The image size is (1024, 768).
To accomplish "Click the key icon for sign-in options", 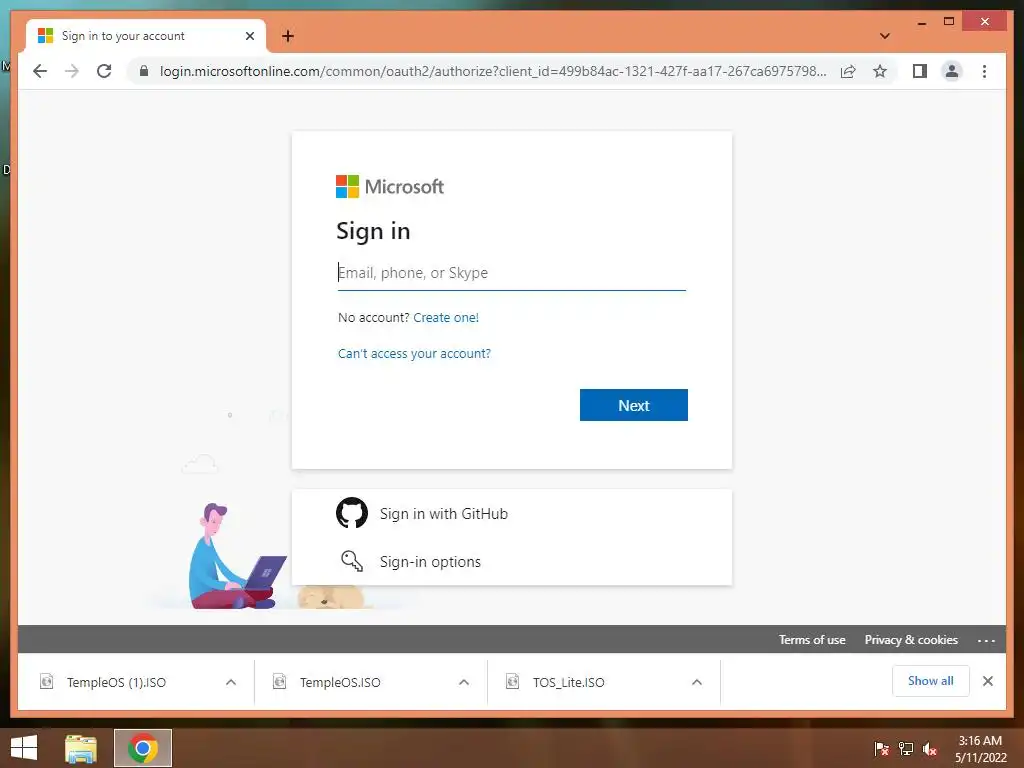I will tap(352, 561).
